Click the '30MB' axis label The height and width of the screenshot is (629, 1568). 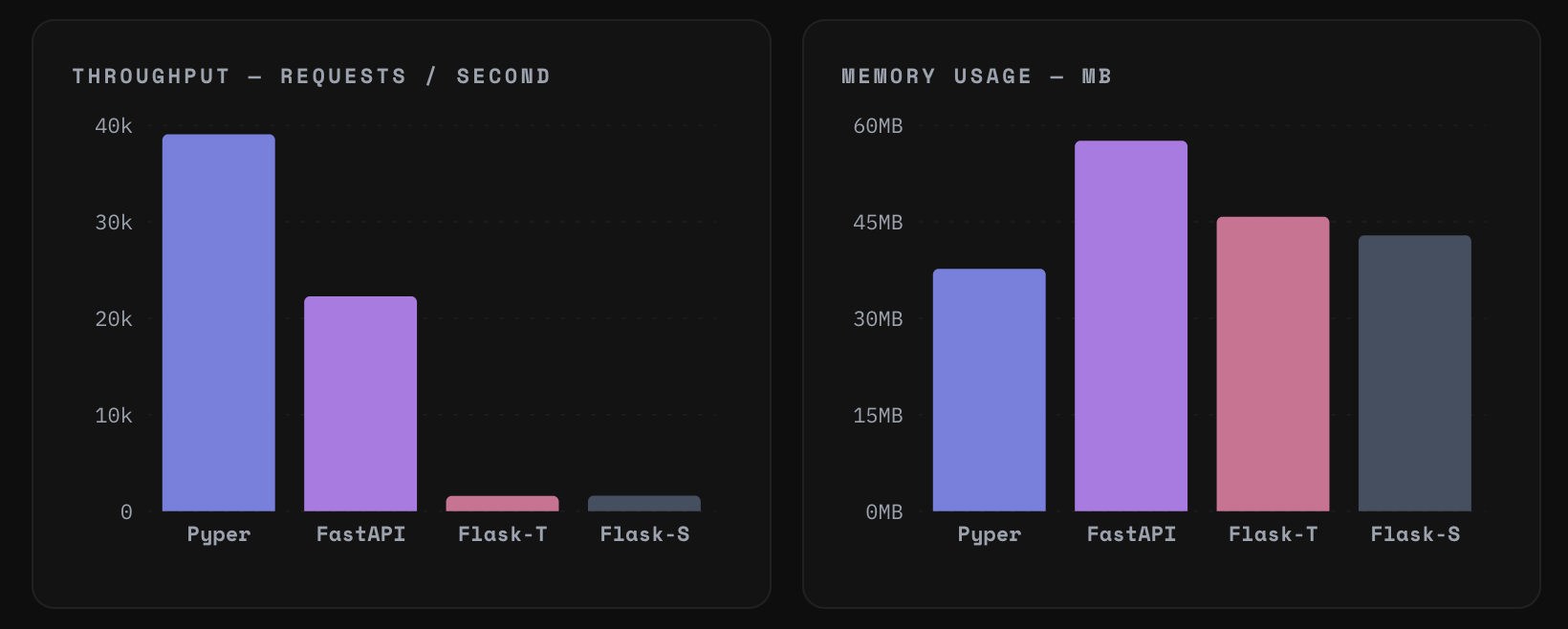coord(878,319)
